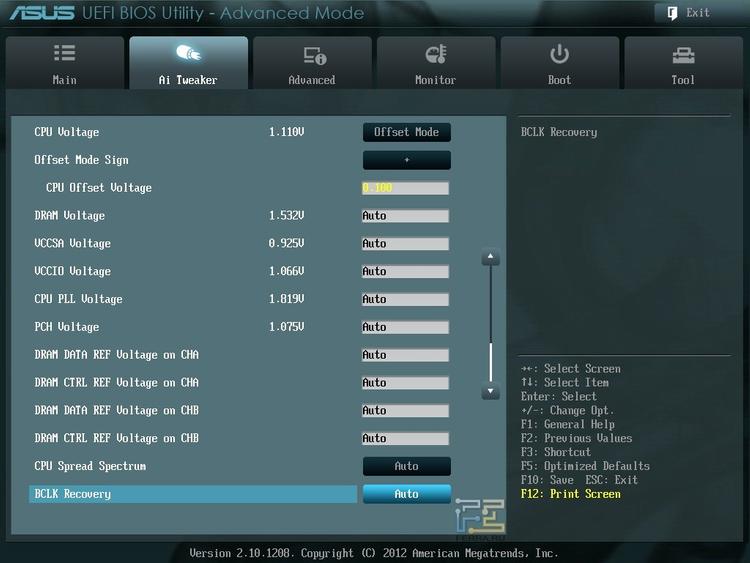Select the CPU Voltage label
Image resolution: width=750 pixels, height=563 pixels.
coord(66,132)
